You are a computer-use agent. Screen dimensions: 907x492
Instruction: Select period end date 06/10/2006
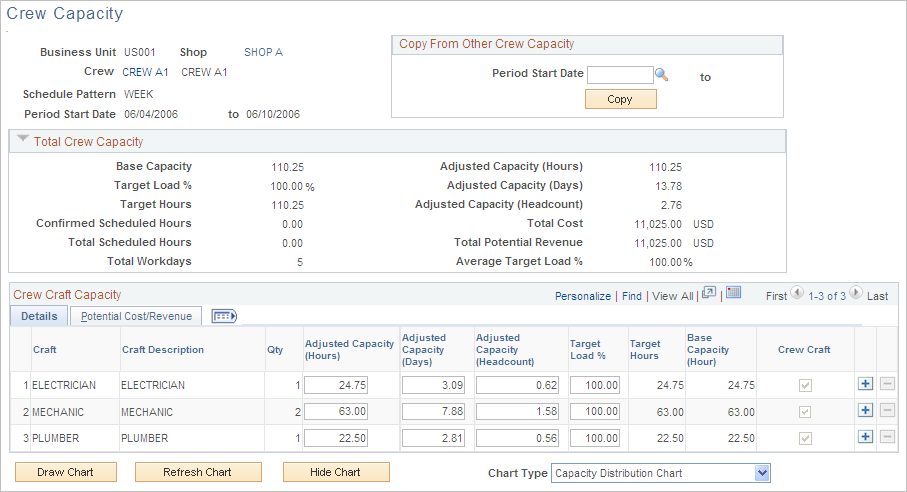pyautogui.click(x=273, y=114)
